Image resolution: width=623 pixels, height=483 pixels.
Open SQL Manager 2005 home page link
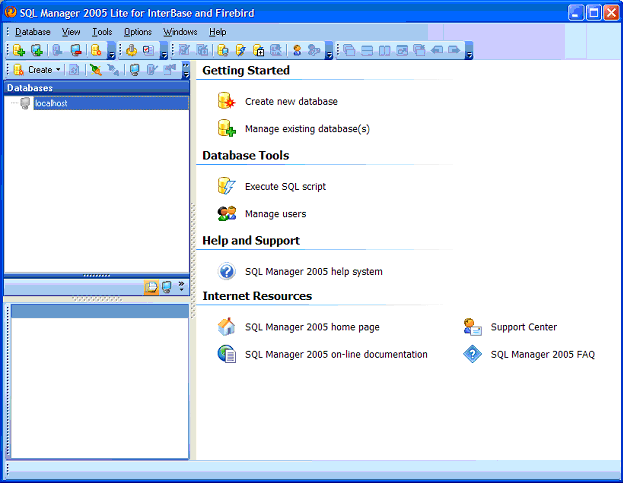(x=312, y=327)
